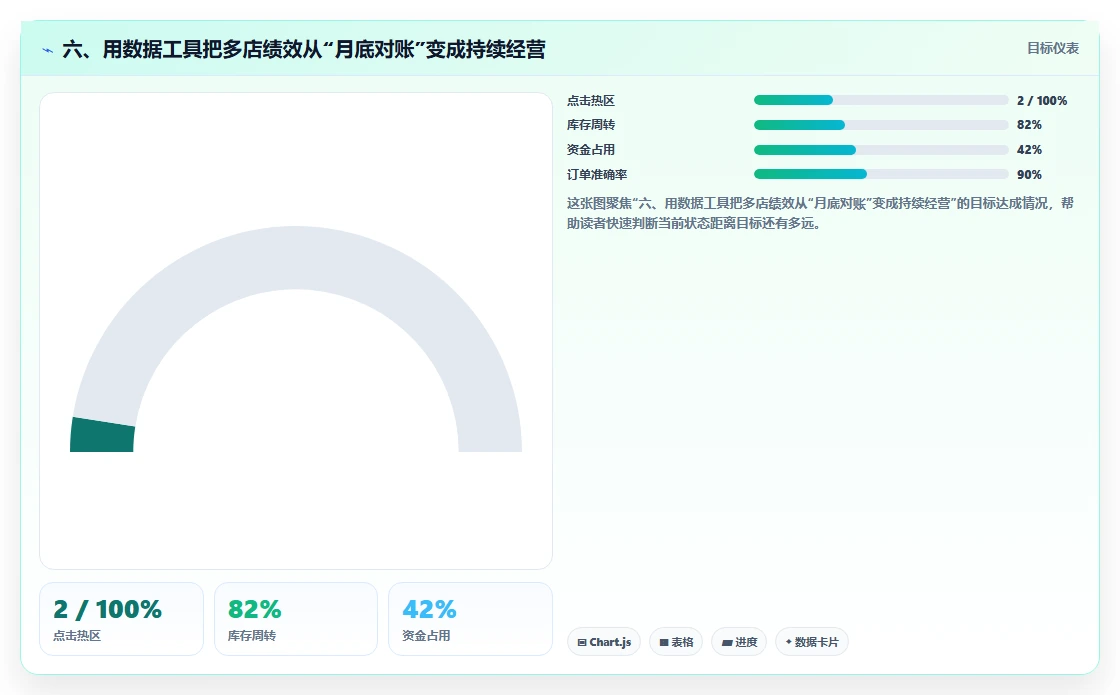Click the 90% value next to 订单准确率

1029,175
